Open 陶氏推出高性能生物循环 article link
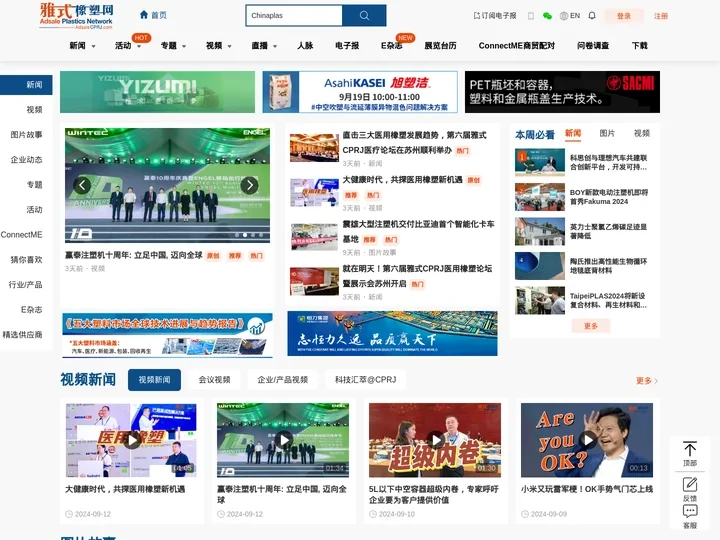 click(x=608, y=266)
